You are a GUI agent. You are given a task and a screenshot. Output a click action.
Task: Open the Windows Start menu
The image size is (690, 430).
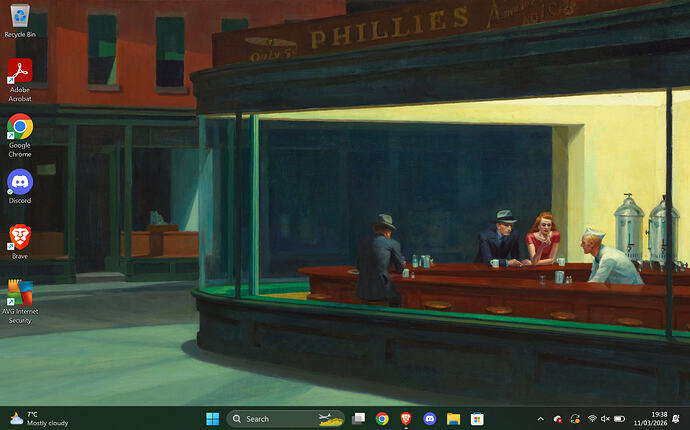click(213, 419)
